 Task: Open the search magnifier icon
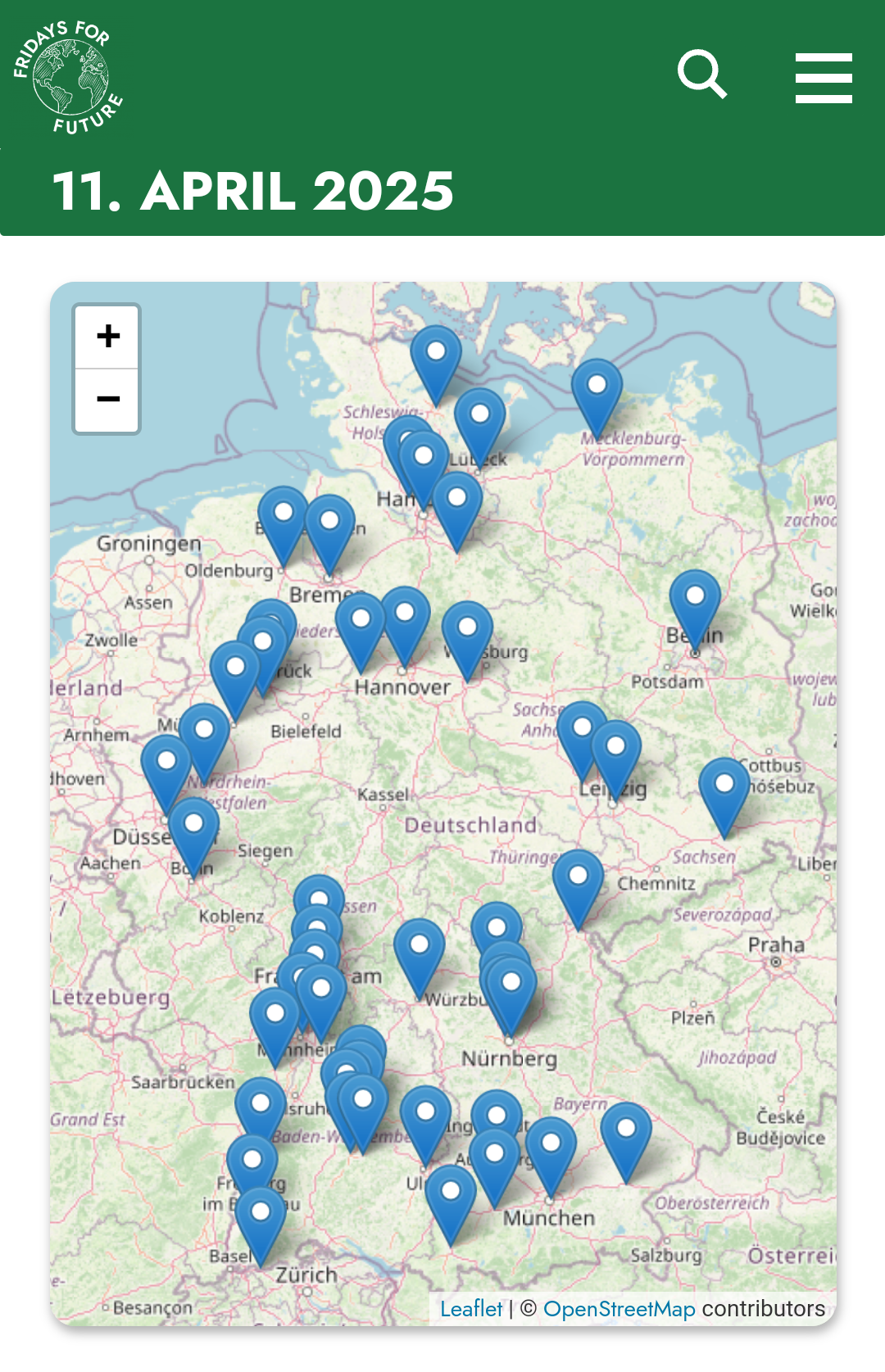pyautogui.click(x=702, y=75)
